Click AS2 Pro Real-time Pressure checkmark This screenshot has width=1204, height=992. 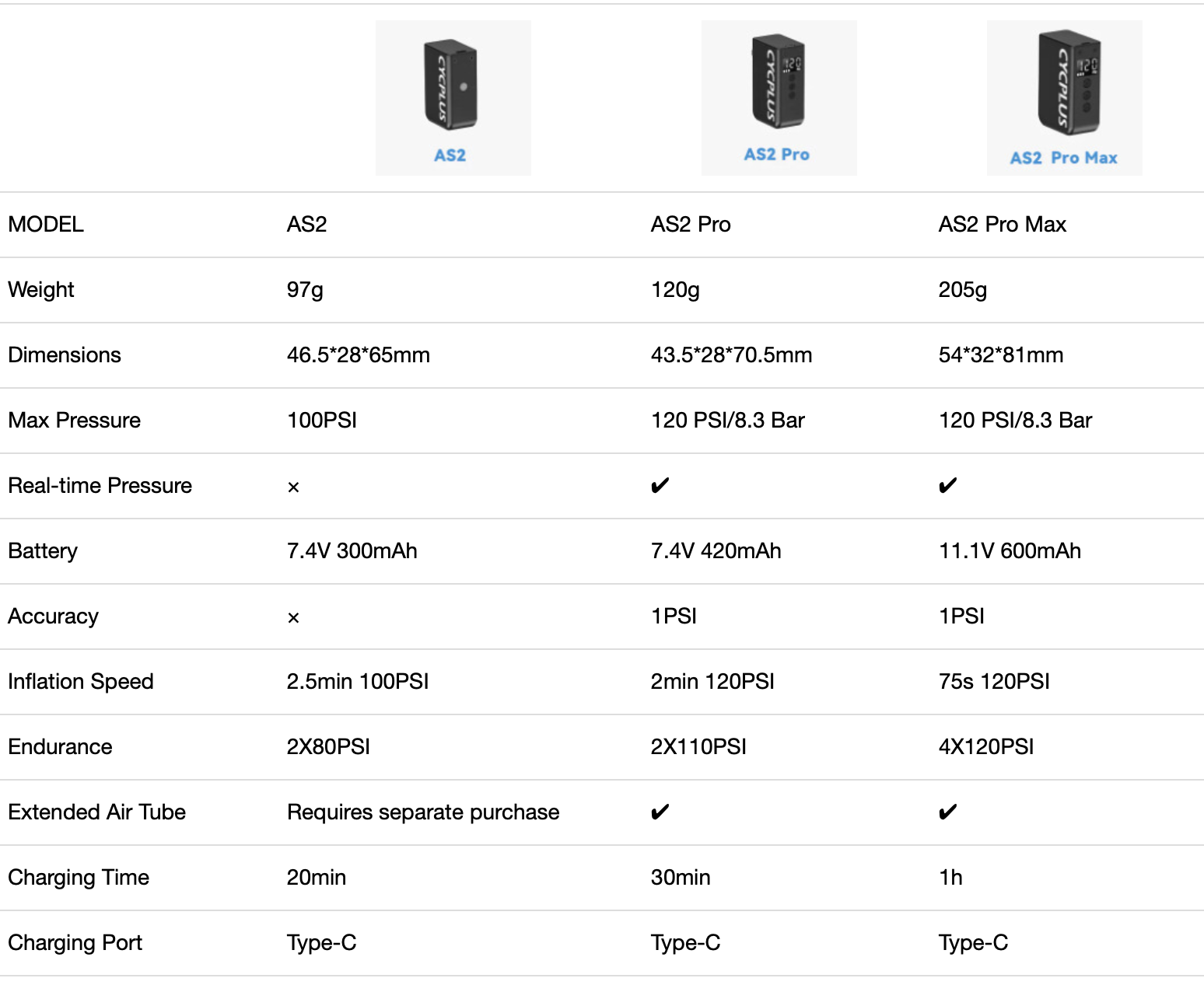click(x=660, y=486)
